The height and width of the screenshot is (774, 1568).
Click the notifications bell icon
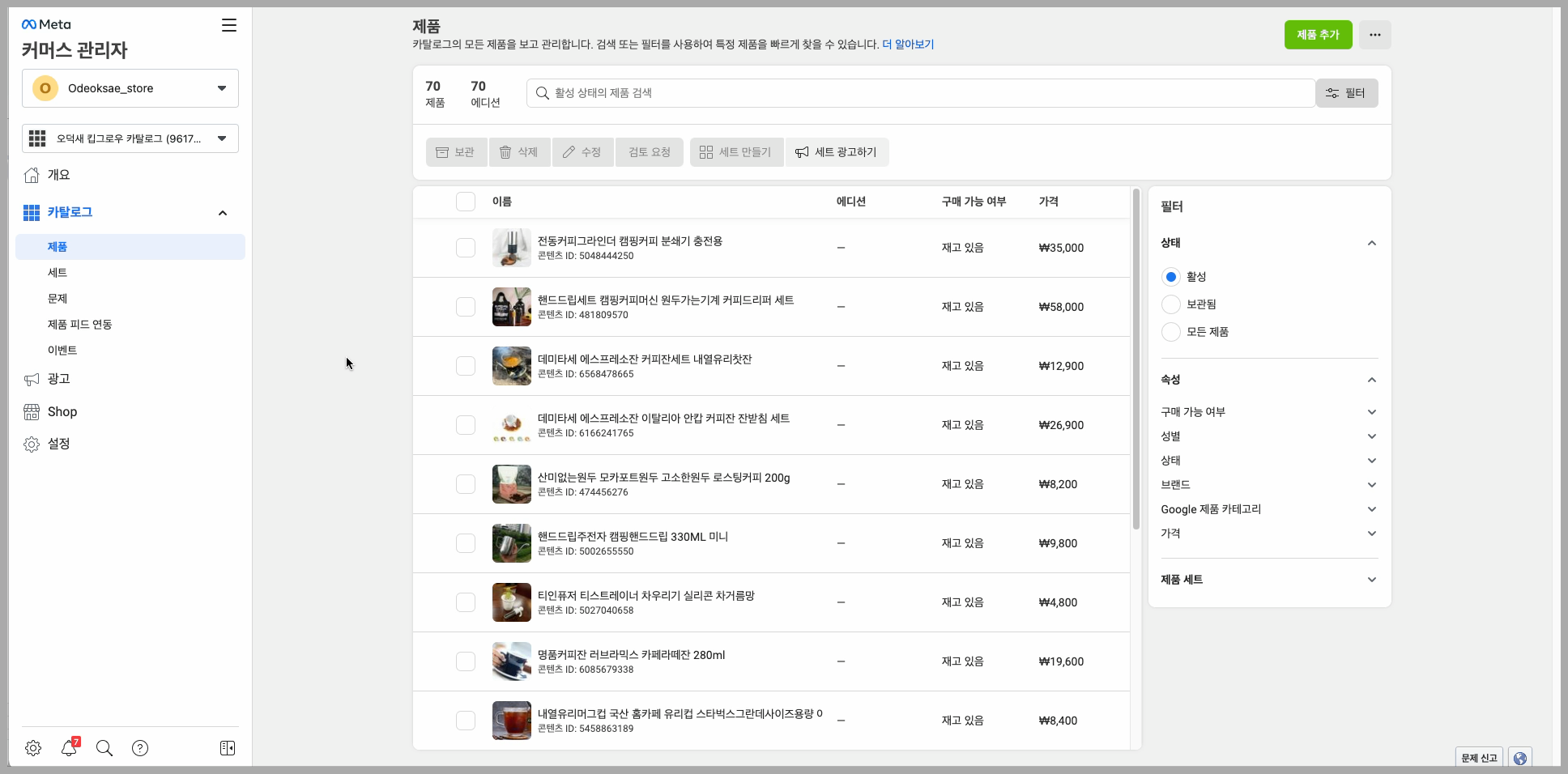point(69,748)
